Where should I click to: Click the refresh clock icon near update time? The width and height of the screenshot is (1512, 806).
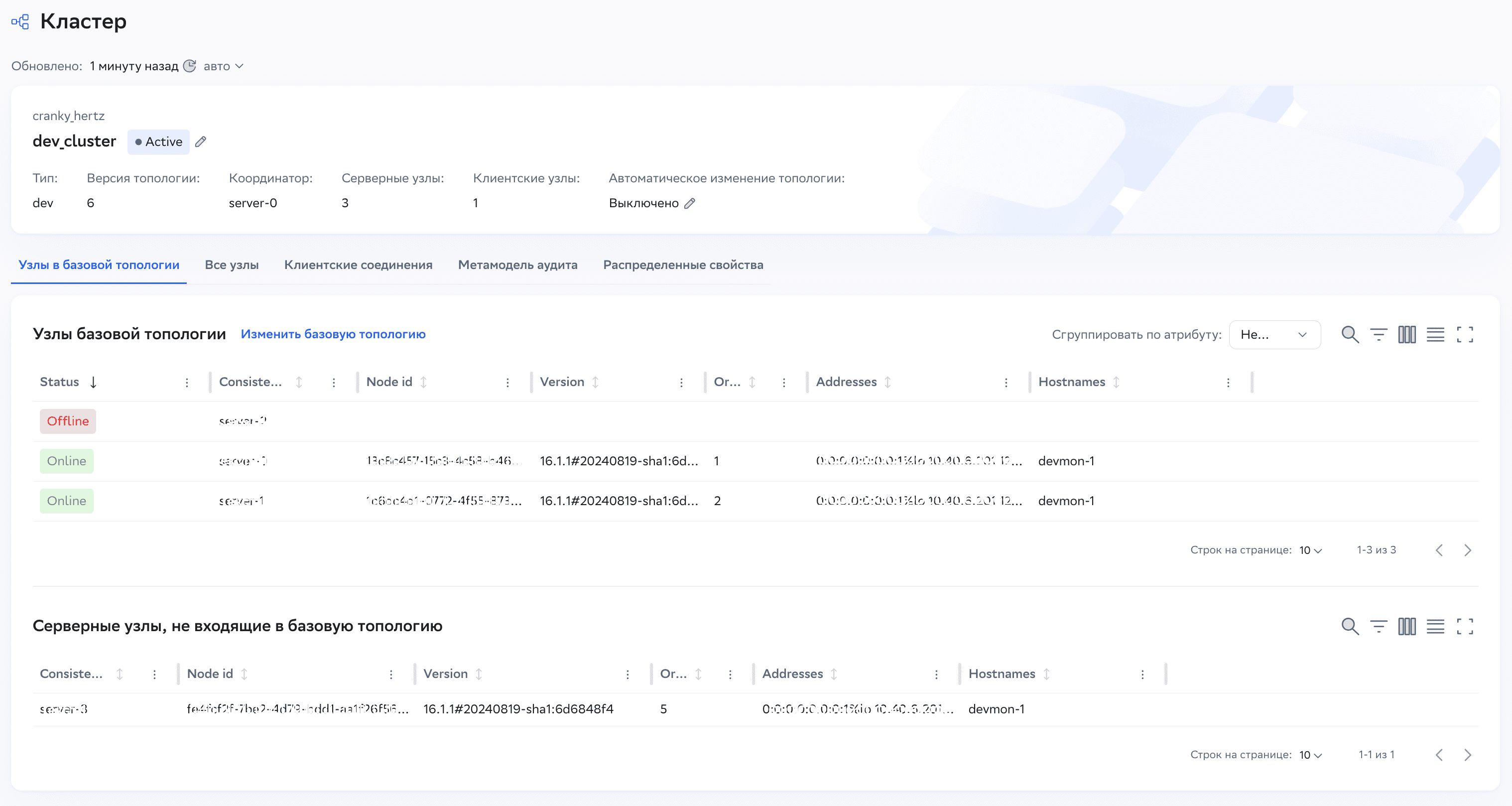point(190,66)
